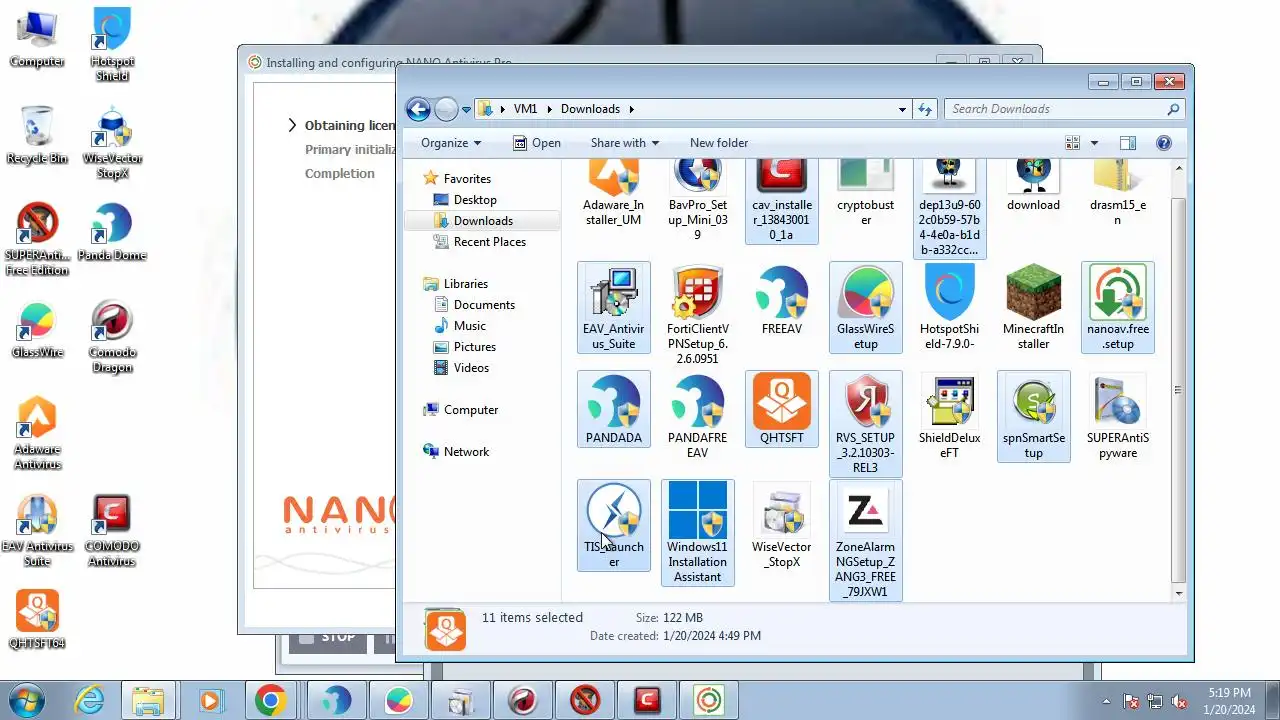Screen dimensions: 1280x720
Task: Select the HotspotShield-7.9.0 installer
Action: [949, 307]
